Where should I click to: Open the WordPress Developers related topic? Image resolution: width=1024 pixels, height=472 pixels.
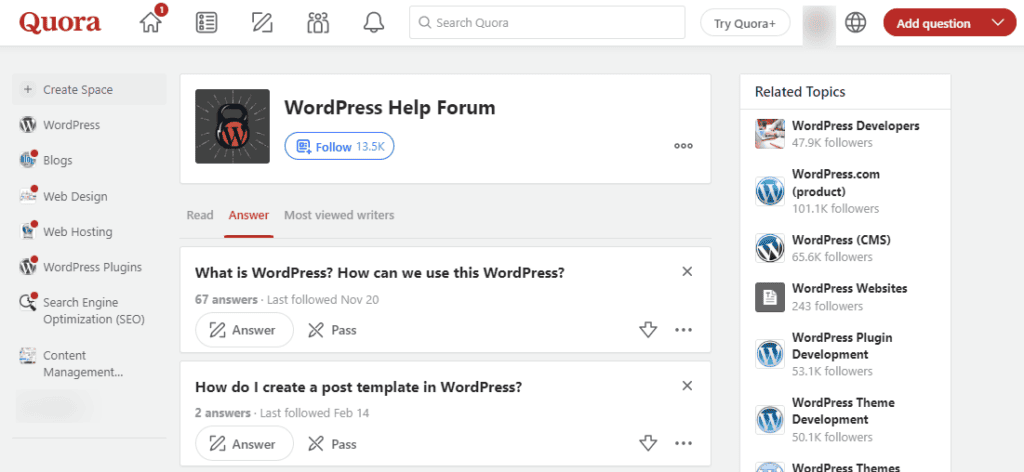[855, 126]
